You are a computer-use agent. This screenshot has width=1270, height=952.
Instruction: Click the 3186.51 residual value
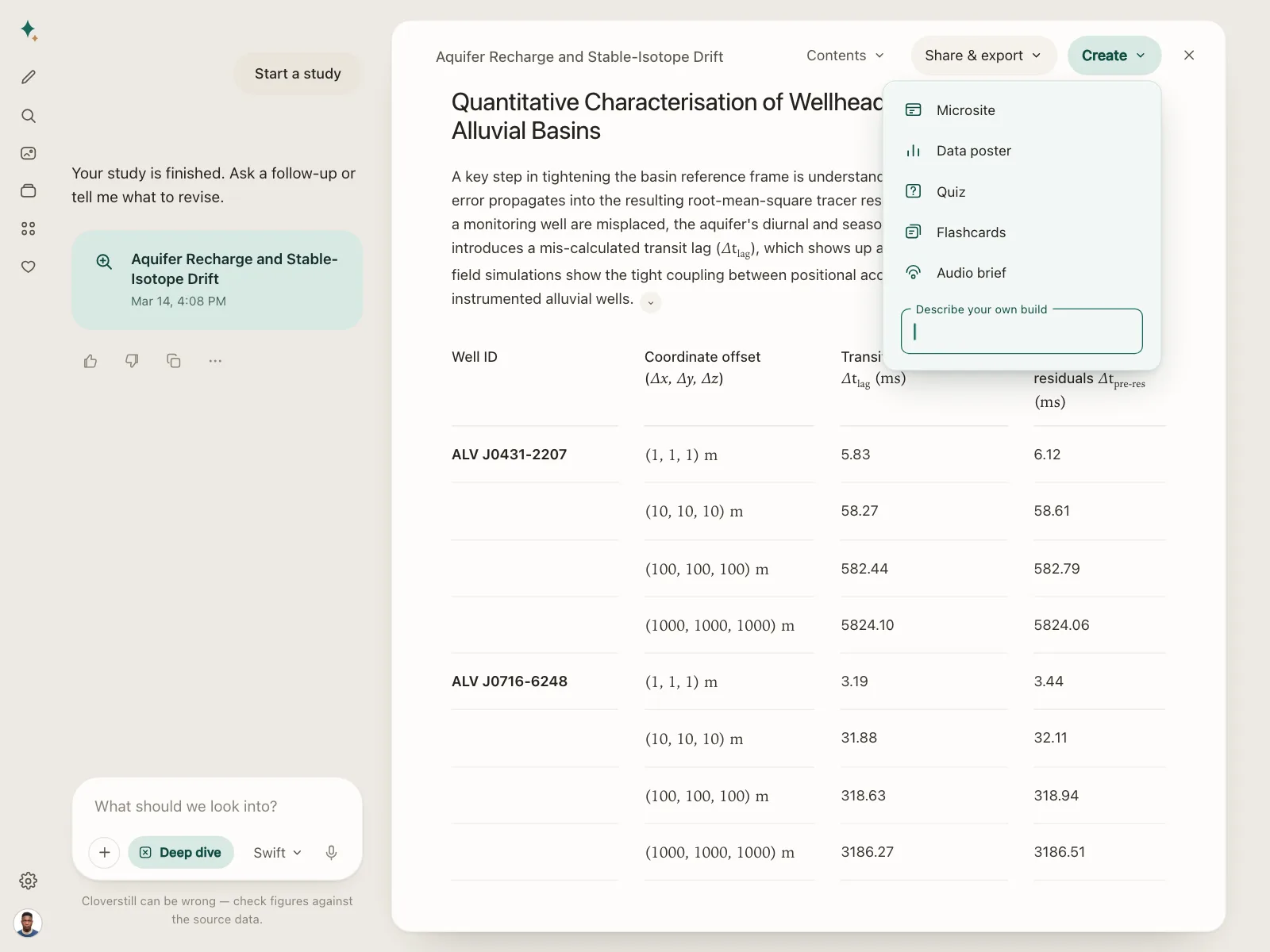point(1060,852)
